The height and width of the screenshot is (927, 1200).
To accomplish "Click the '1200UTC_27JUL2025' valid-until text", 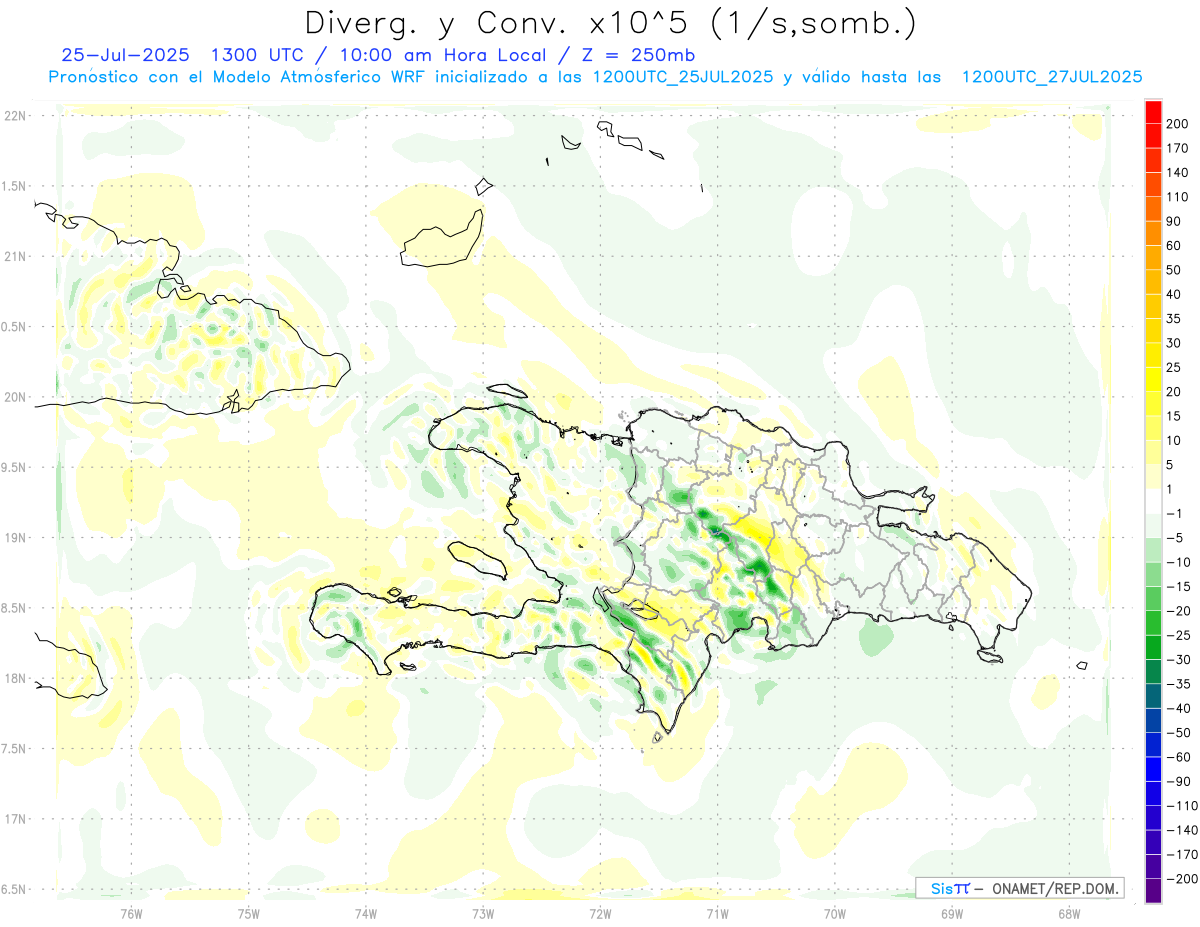I will coord(1052,77).
